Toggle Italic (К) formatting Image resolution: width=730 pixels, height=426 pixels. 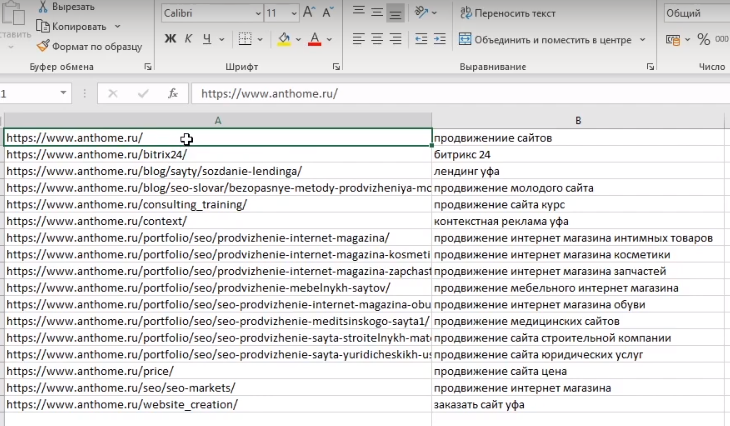click(189, 39)
